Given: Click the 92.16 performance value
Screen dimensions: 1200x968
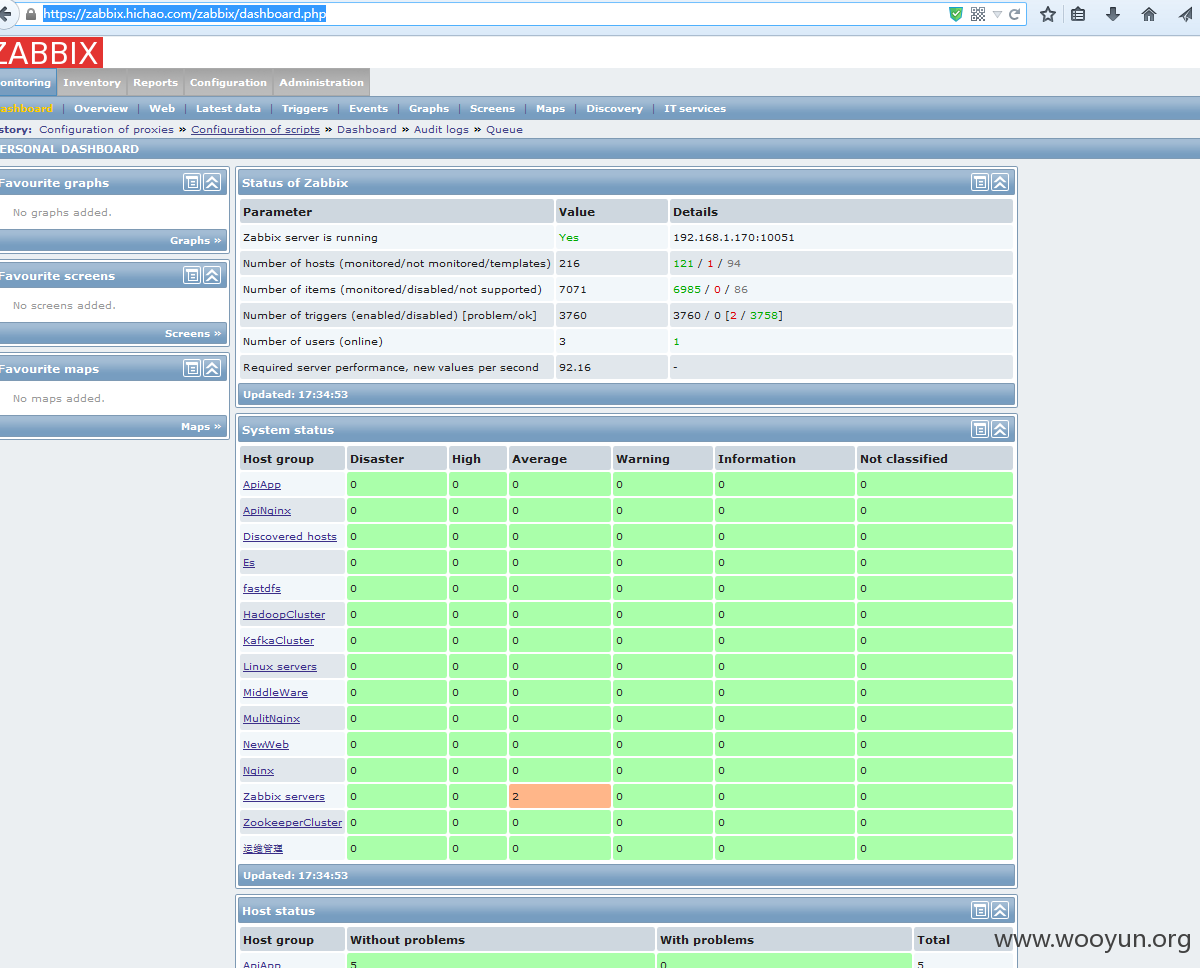Looking at the screenshot, I should [575, 367].
